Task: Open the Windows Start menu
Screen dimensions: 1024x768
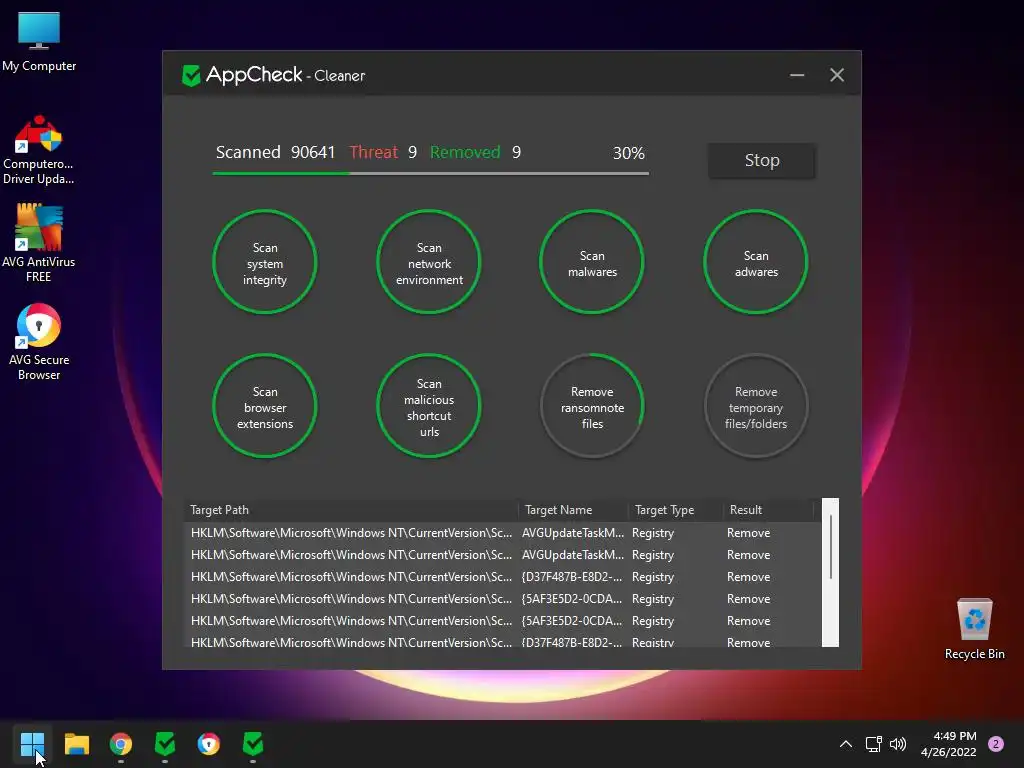Action: click(32, 744)
